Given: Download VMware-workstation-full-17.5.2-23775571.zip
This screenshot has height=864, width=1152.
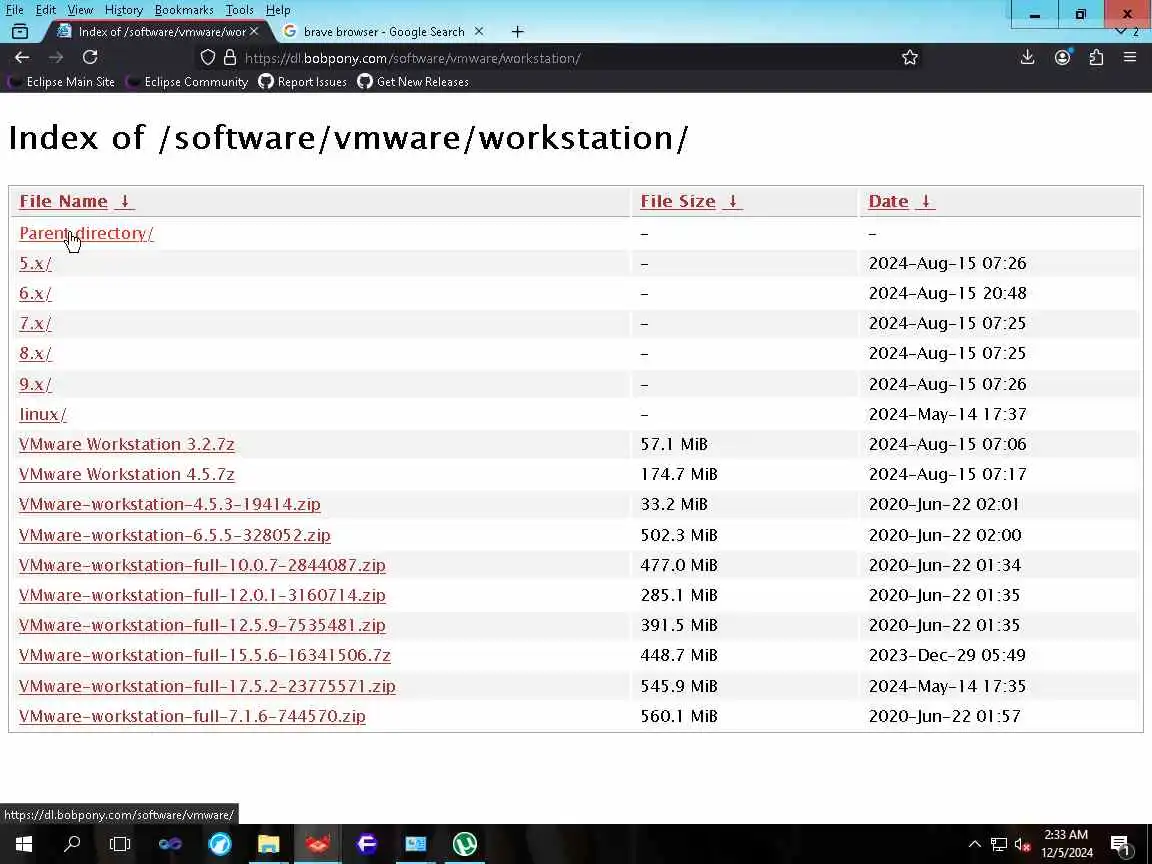Looking at the screenshot, I should pos(207,686).
